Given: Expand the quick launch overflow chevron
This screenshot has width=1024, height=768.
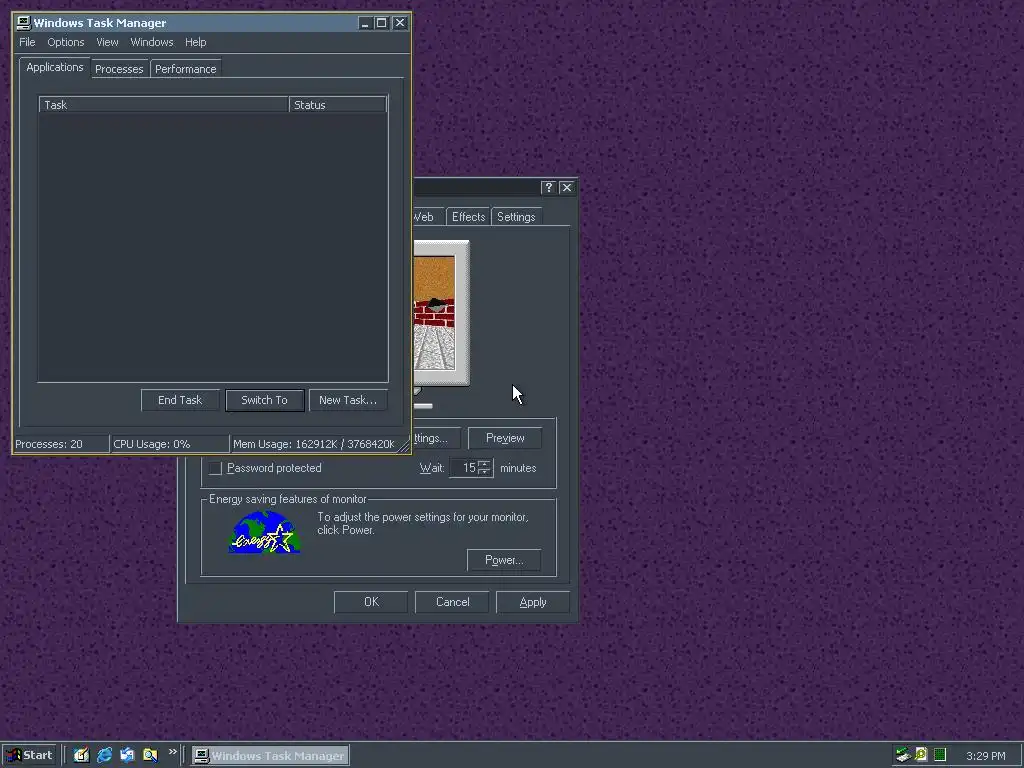Looking at the screenshot, I should pos(172,752).
